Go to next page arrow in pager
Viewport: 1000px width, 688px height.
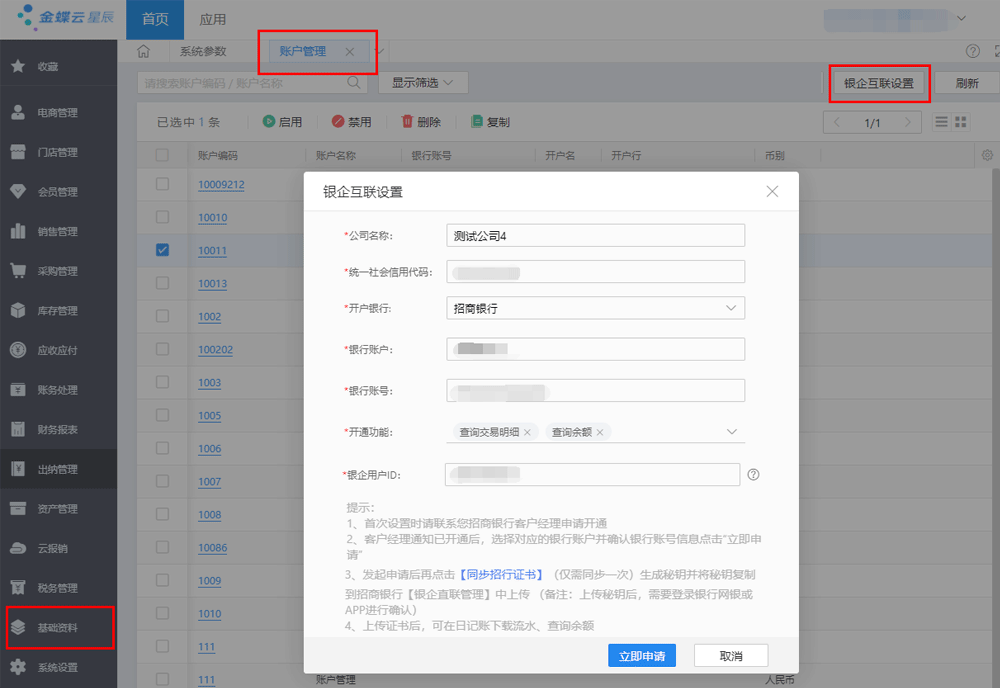(x=908, y=122)
